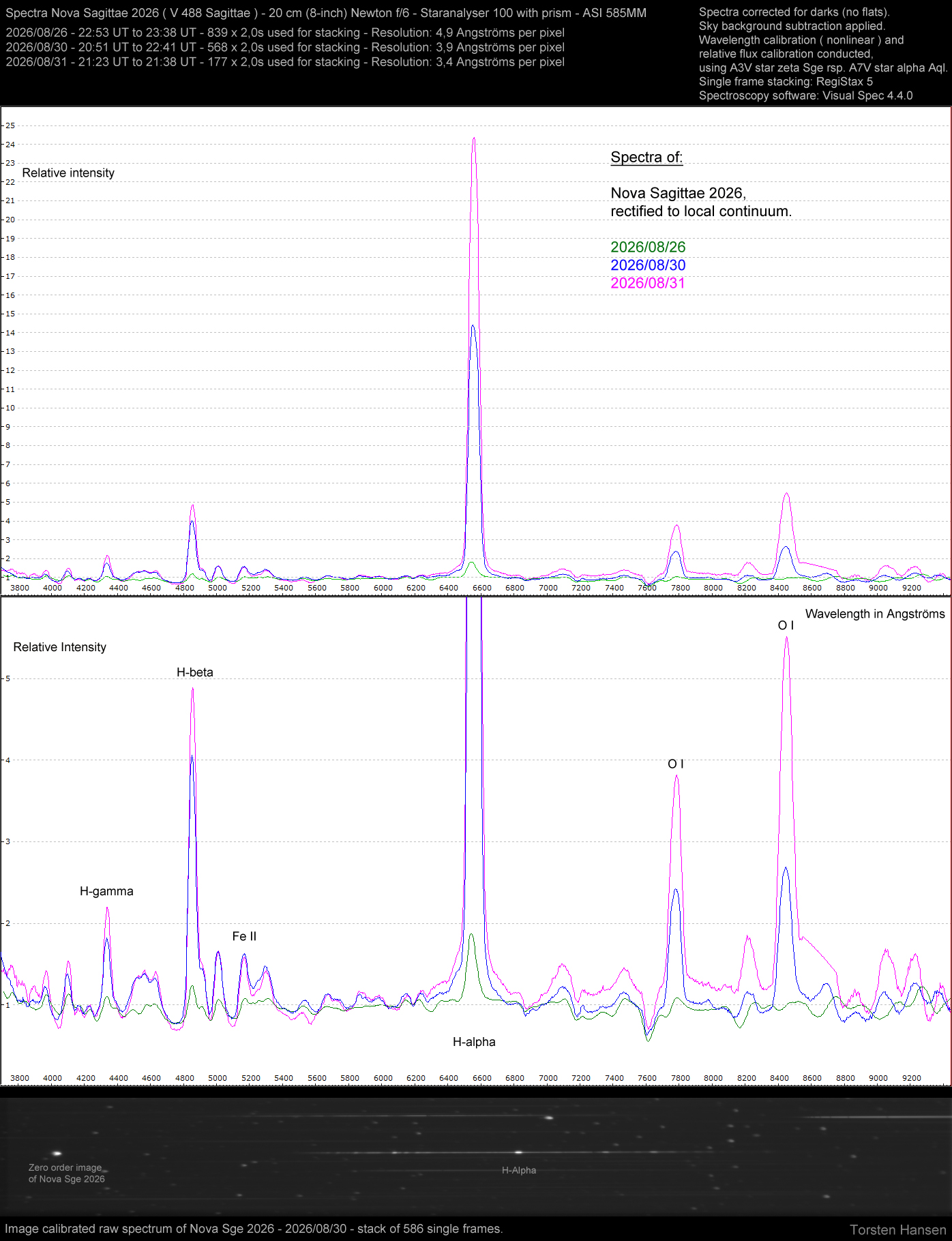Click the "Wavelength in Angströms" axis label
952x1241 pixels.
click(x=875, y=614)
